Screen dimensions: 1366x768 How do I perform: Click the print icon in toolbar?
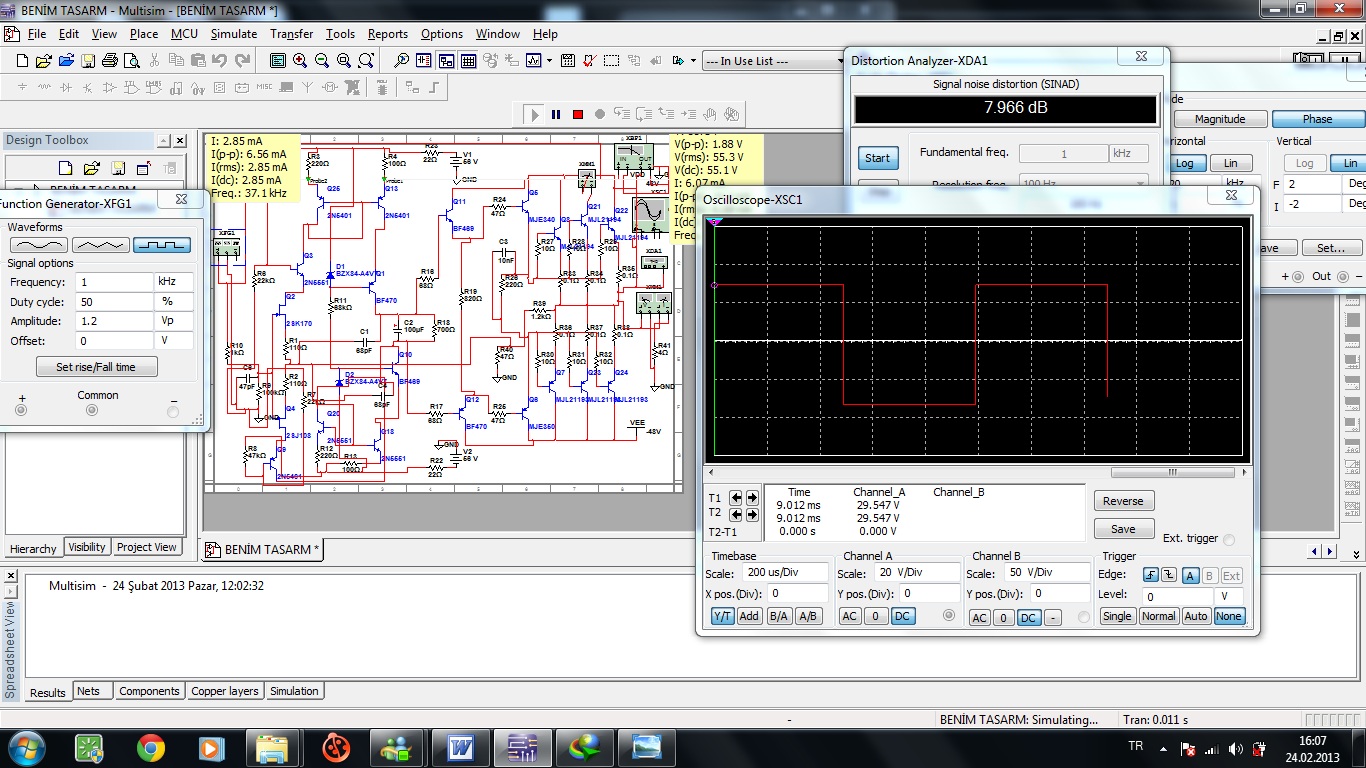[x=110, y=61]
